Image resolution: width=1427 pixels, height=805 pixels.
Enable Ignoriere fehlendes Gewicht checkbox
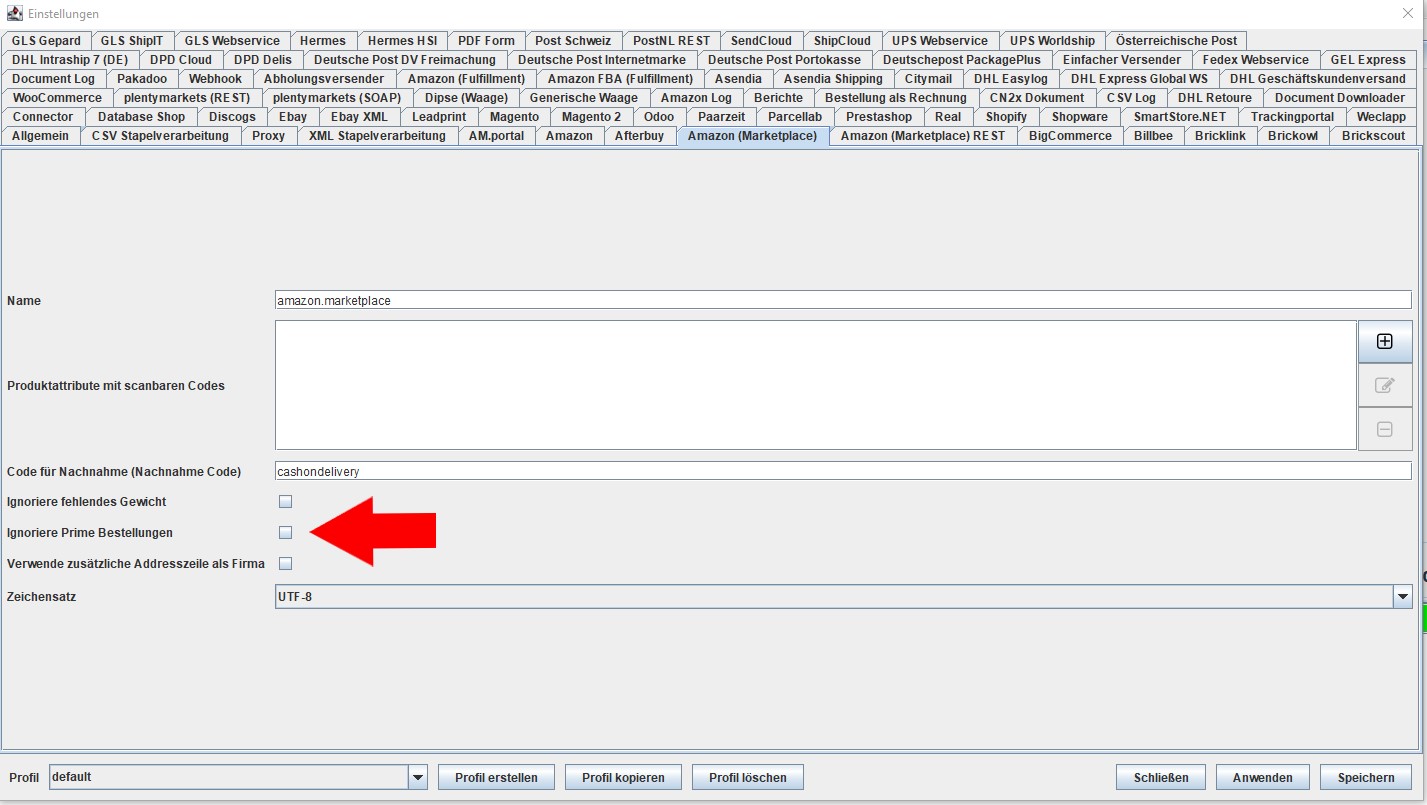point(285,501)
